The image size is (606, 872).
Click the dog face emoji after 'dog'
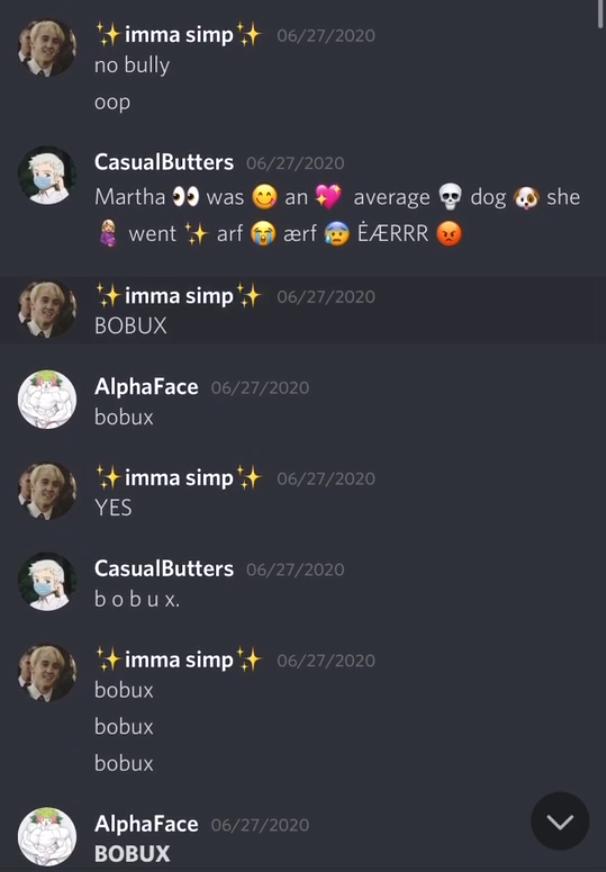tap(526, 197)
